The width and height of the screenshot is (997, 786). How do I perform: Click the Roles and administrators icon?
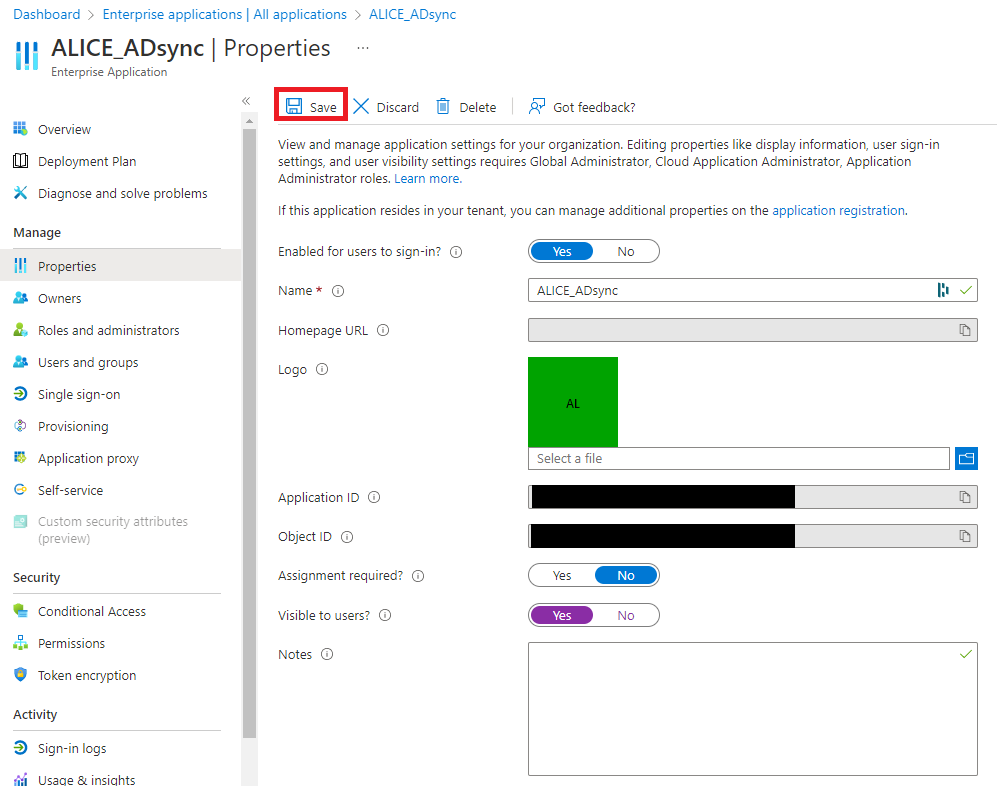coord(20,329)
